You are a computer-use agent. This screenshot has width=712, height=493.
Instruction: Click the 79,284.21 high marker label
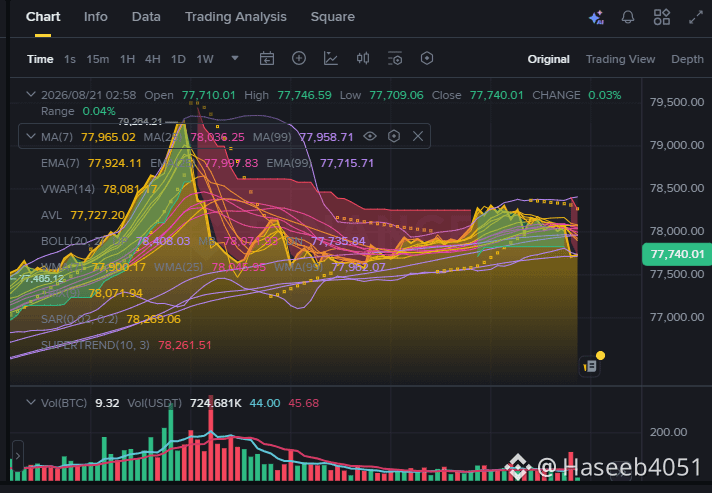pyautogui.click(x=140, y=121)
